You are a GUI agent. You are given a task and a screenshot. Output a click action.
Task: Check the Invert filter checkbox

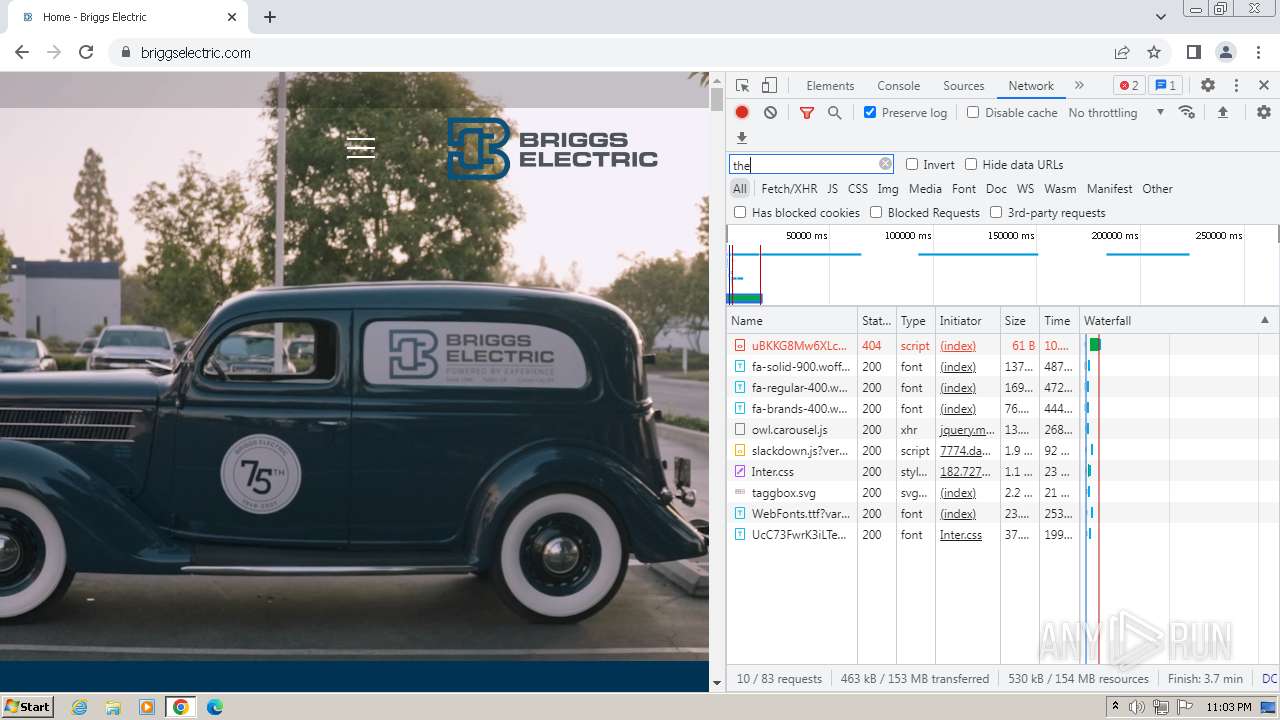coord(912,164)
